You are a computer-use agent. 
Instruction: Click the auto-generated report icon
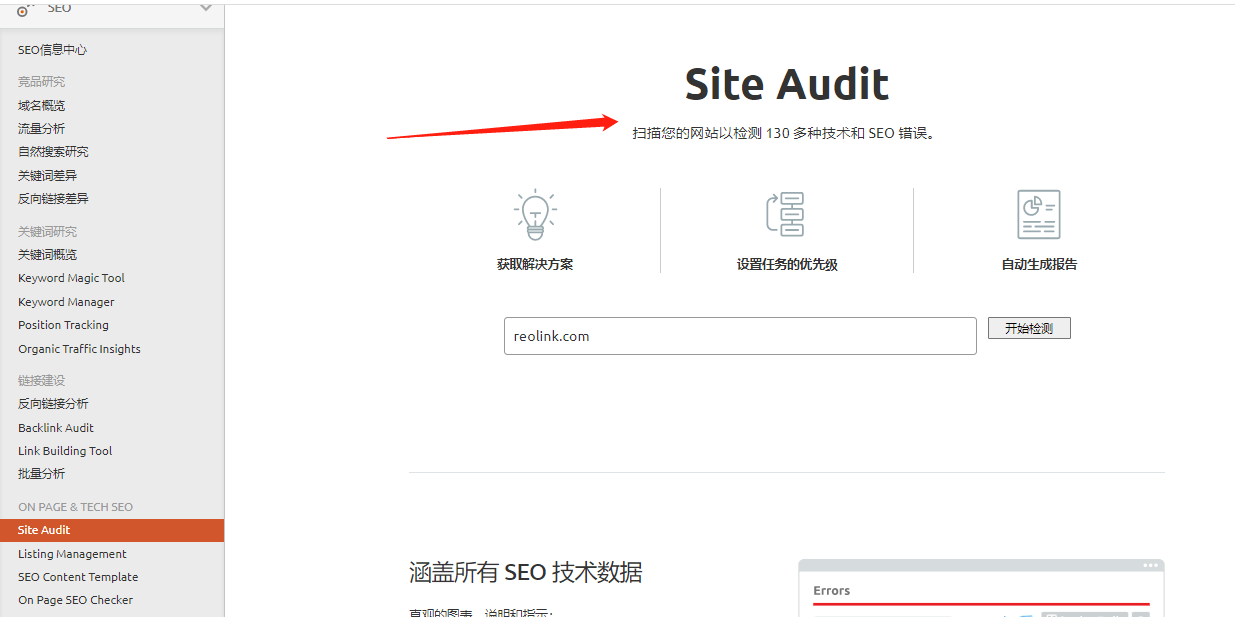click(1038, 214)
